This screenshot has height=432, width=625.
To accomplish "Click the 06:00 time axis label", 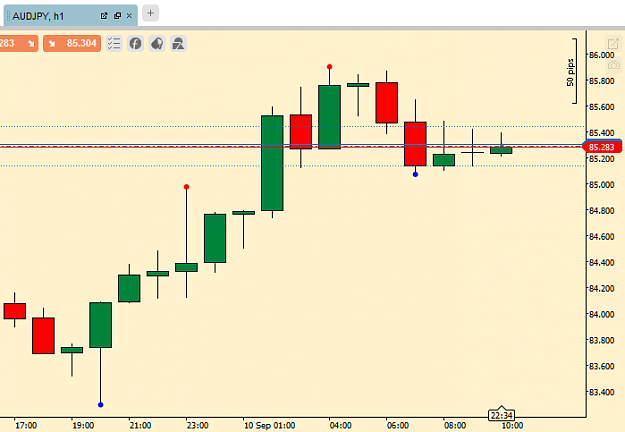I will tap(398, 426).
